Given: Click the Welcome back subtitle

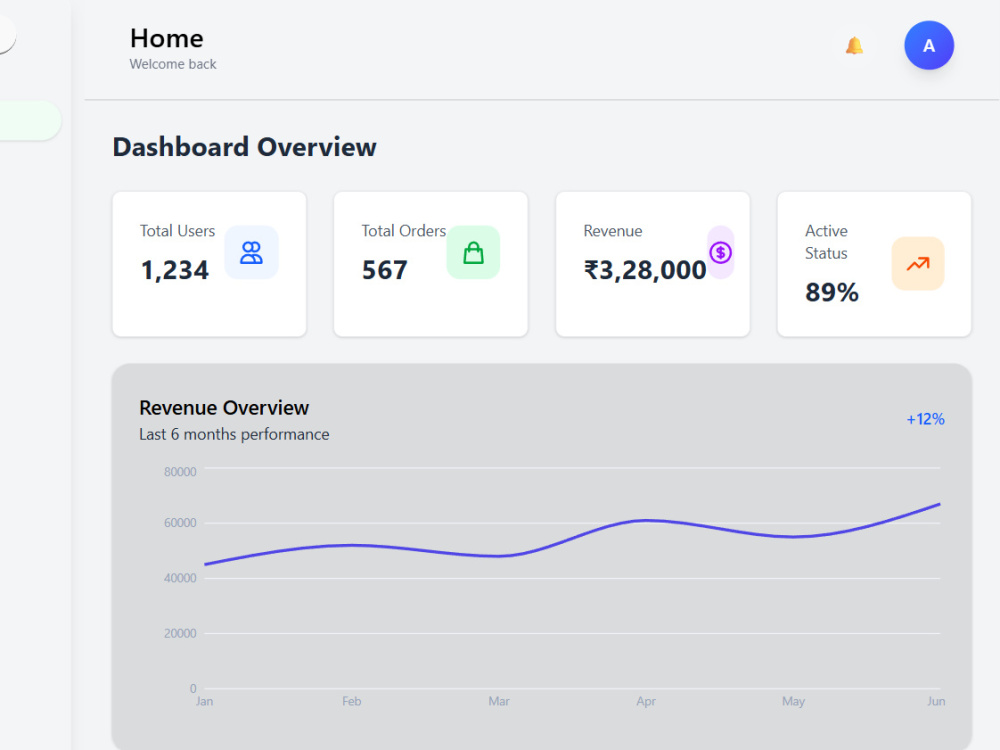Looking at the screenshot, I should [x=173, y=64].
